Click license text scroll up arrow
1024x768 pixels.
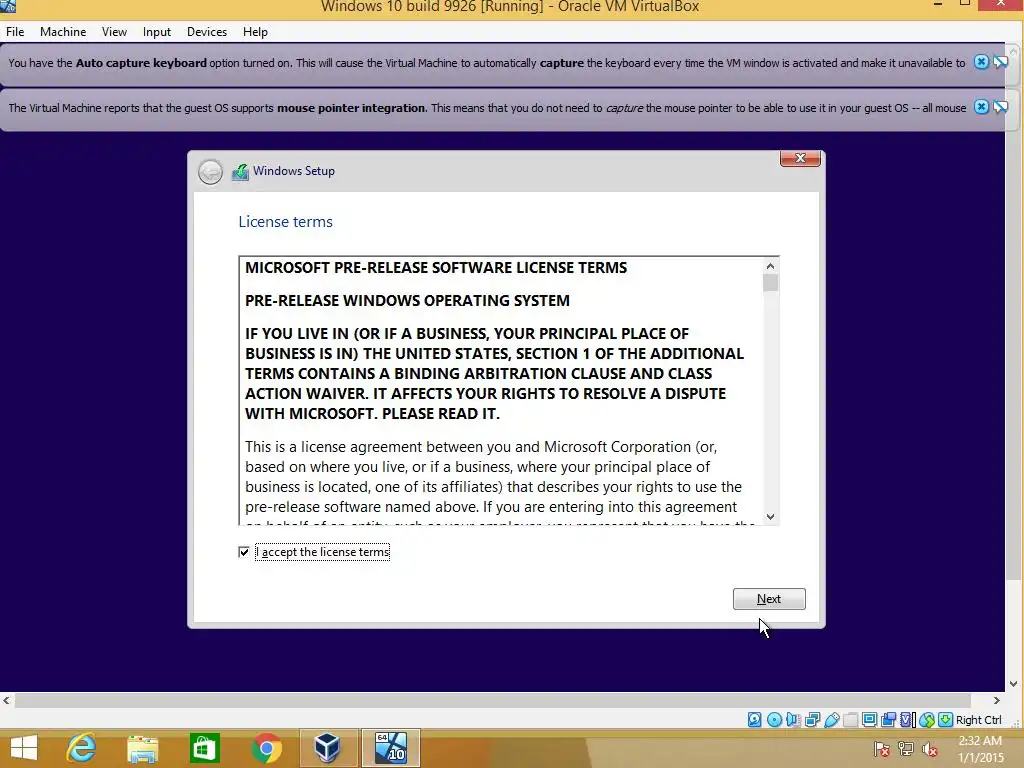[x=771, y=266]
